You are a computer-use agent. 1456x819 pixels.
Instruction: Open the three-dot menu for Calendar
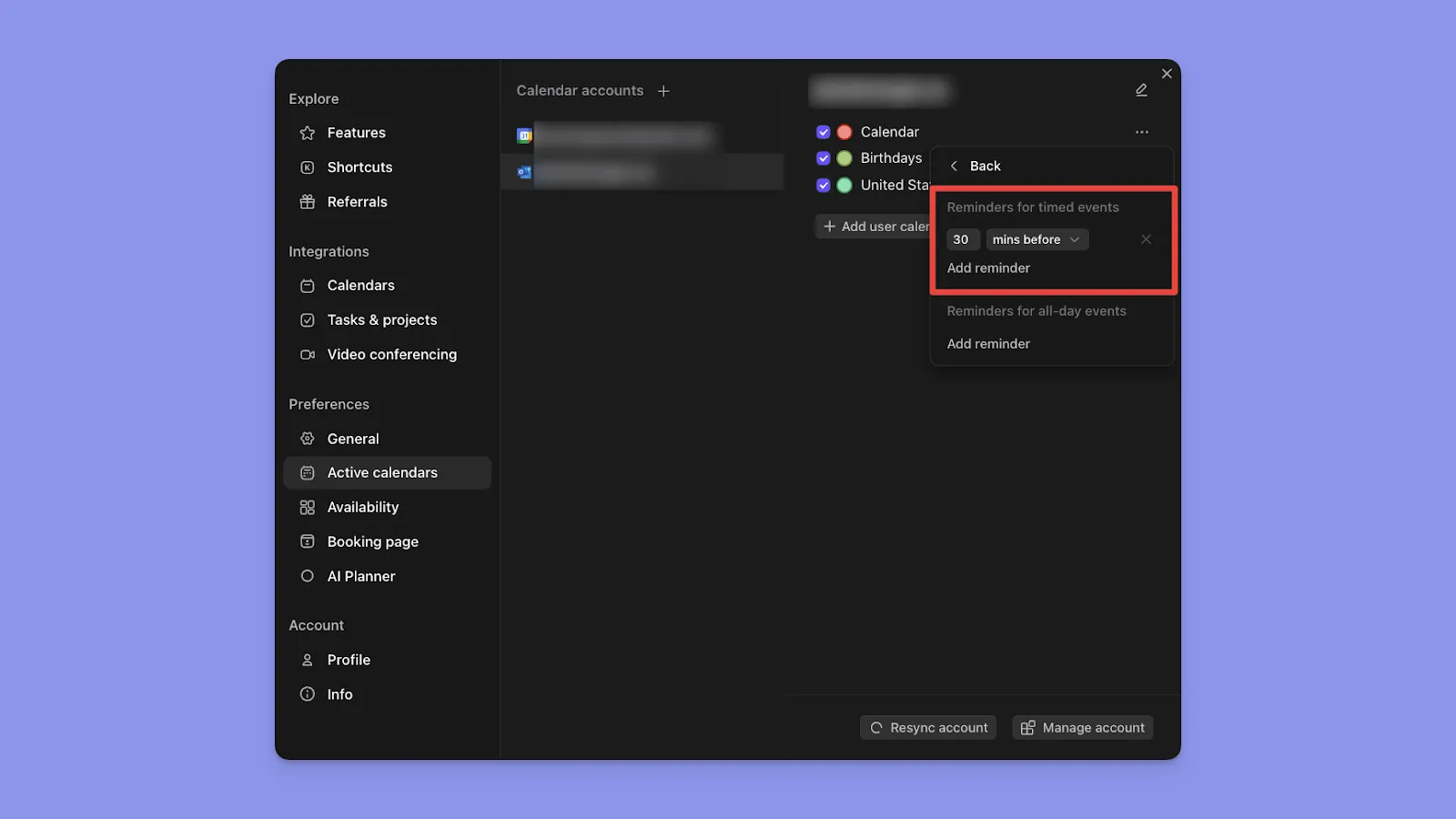[x=1142, y=132]
